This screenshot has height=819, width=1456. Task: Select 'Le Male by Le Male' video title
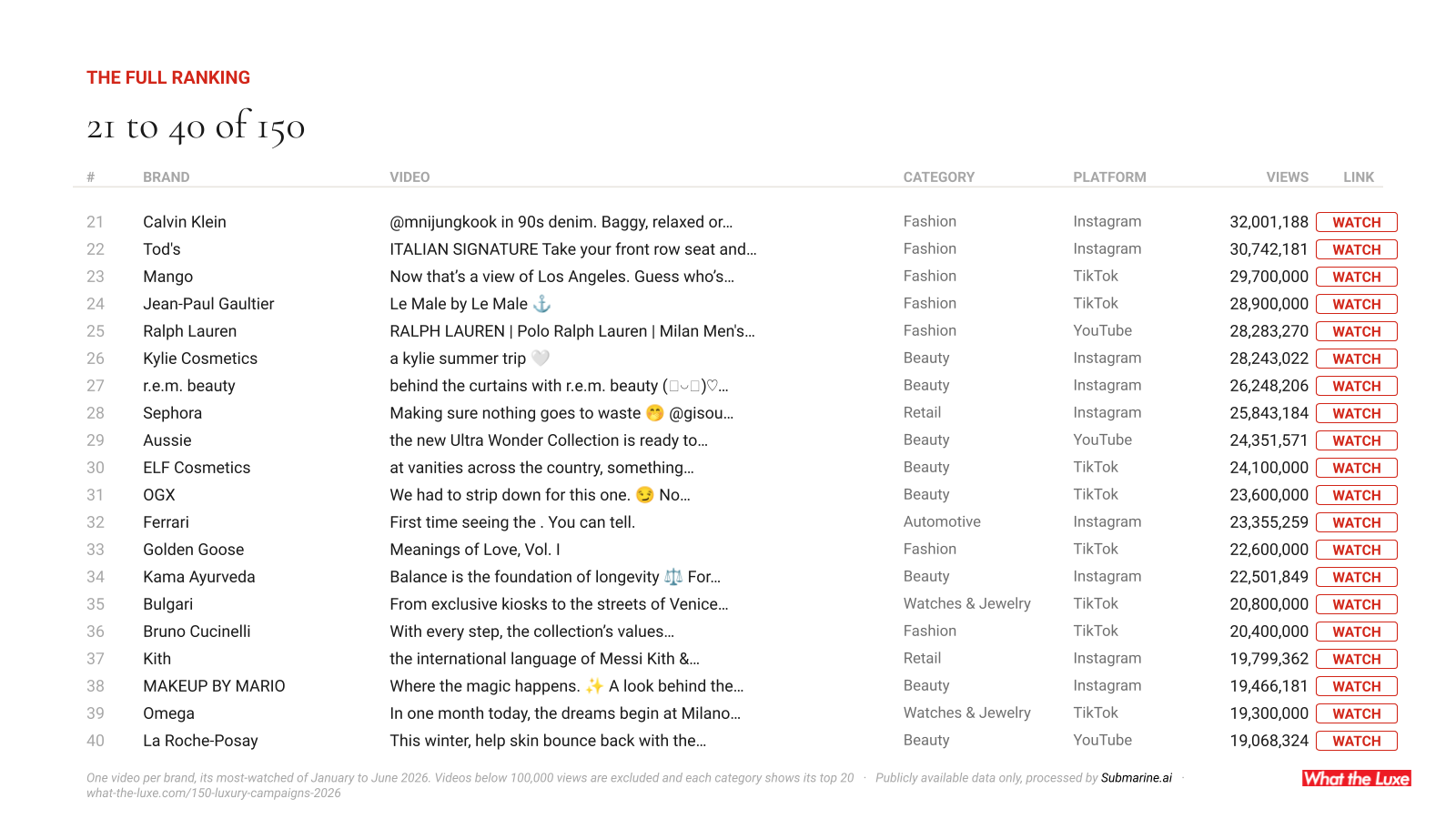pyautogui.click(x=470, y=304)
